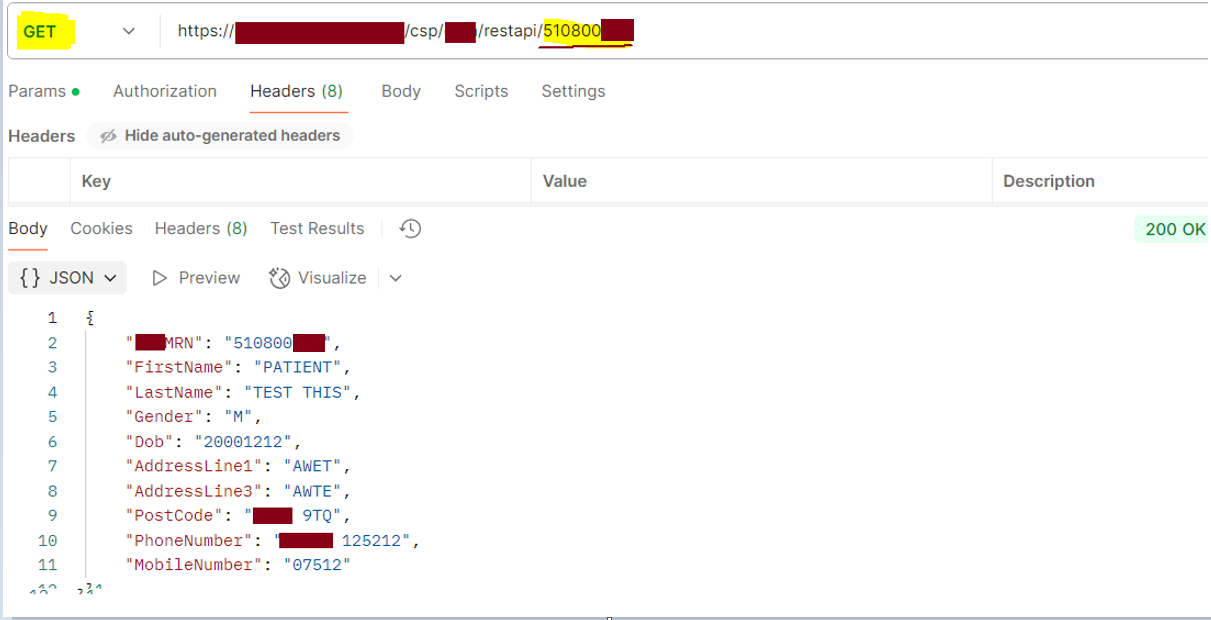Switch to the Scripts tab

pos(481,91)
